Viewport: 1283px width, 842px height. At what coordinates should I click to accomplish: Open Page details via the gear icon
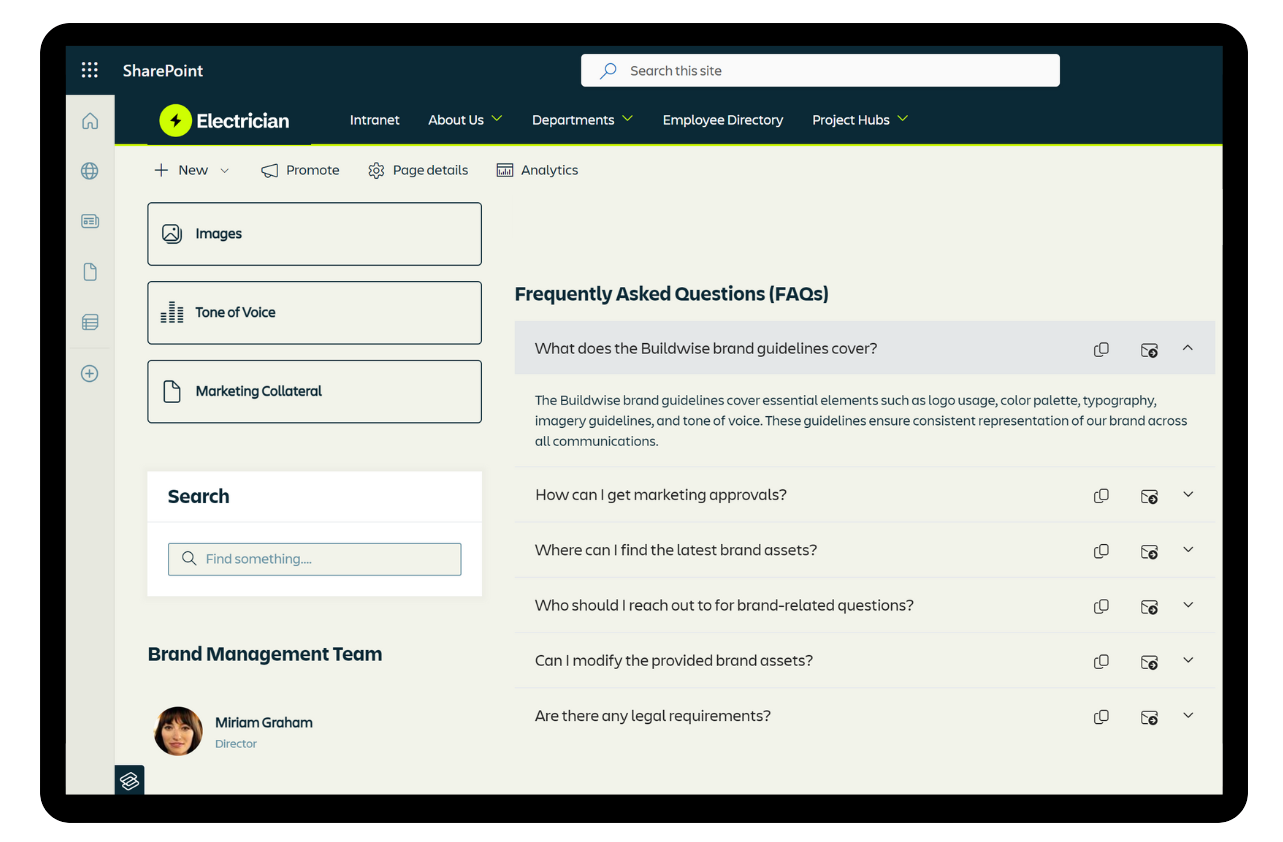tap(418, 170)
